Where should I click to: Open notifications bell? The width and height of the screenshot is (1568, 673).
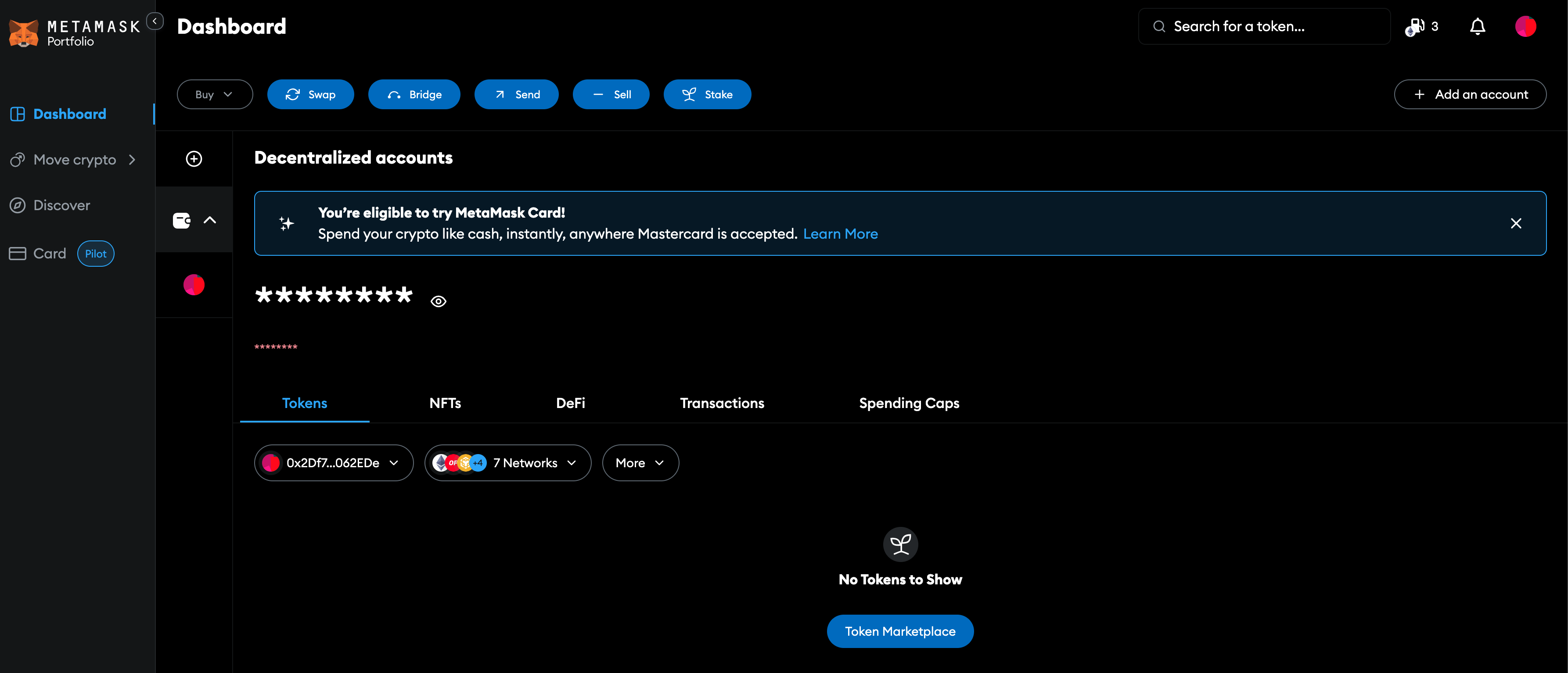tap(1477, 27)
